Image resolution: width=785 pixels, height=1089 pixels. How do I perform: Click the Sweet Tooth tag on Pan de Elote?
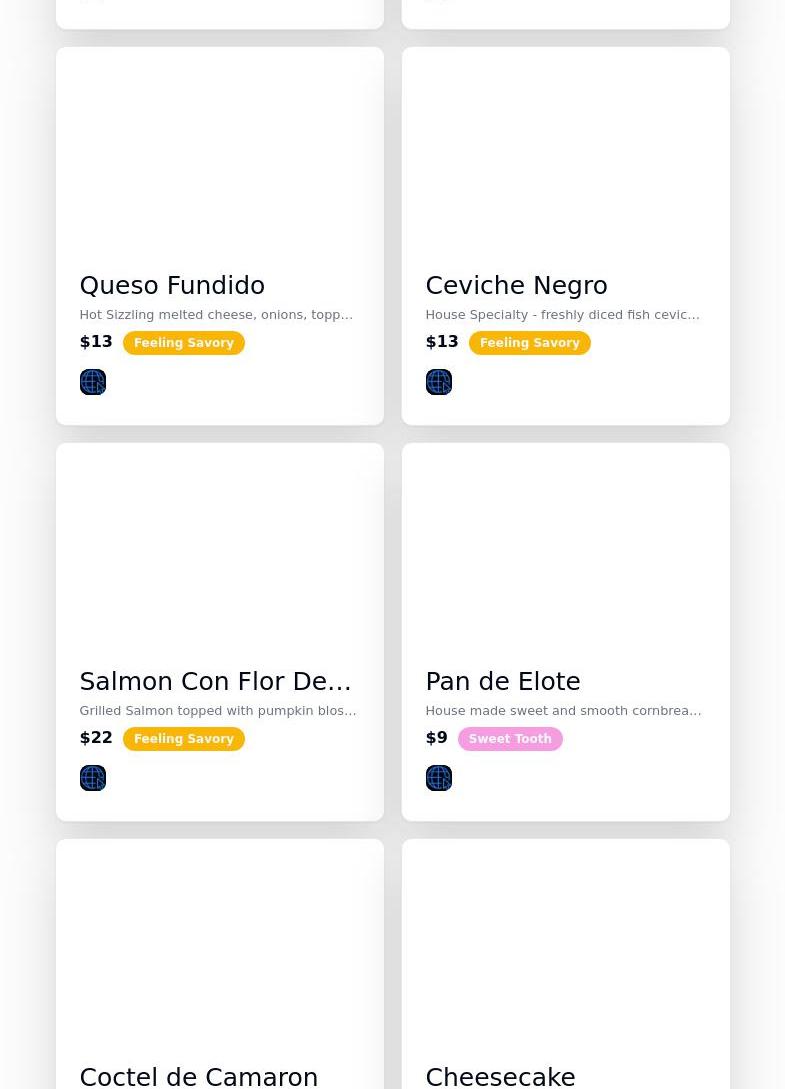510,739
